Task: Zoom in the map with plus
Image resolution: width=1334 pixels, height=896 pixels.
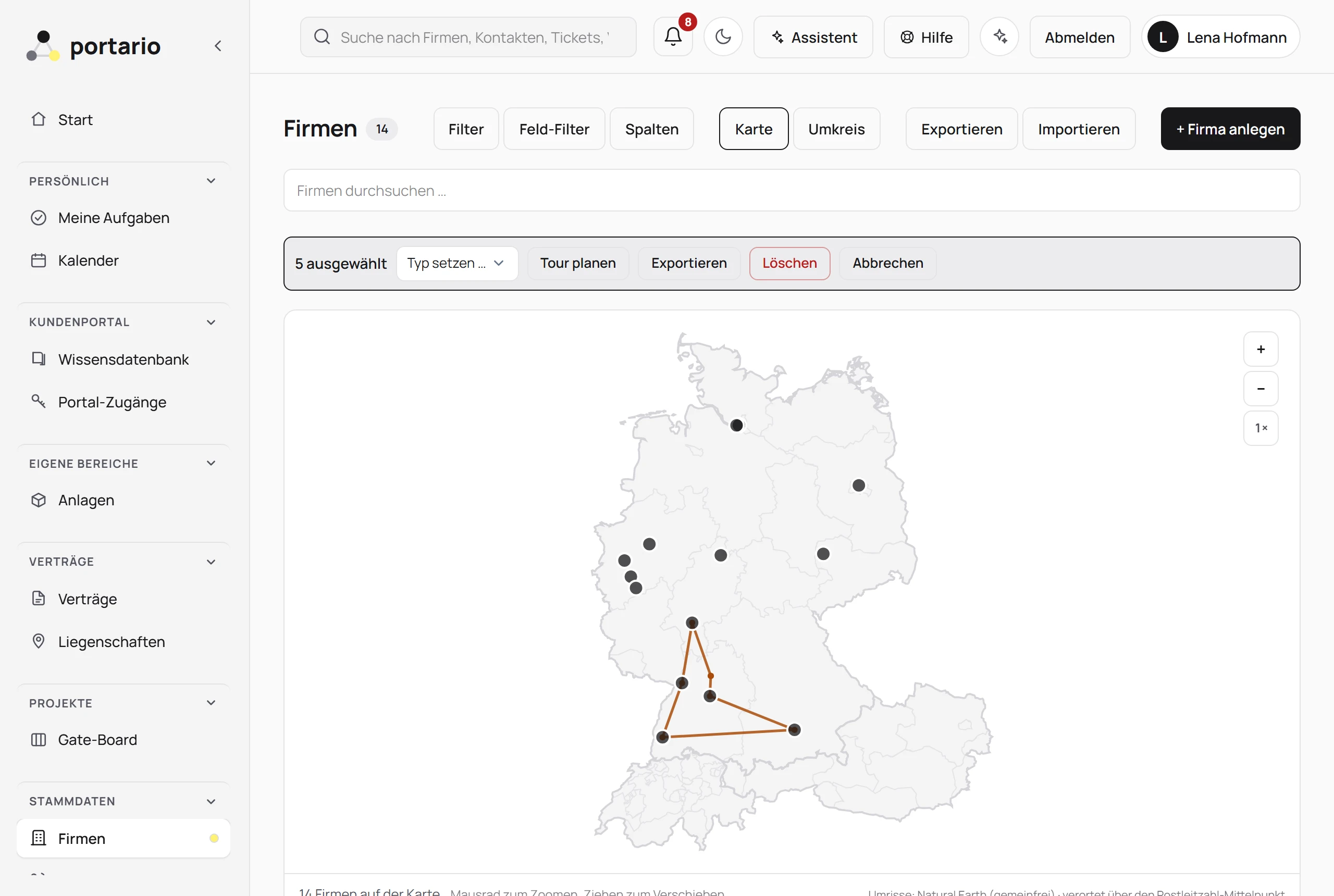Action: (x=1261, y=349)
